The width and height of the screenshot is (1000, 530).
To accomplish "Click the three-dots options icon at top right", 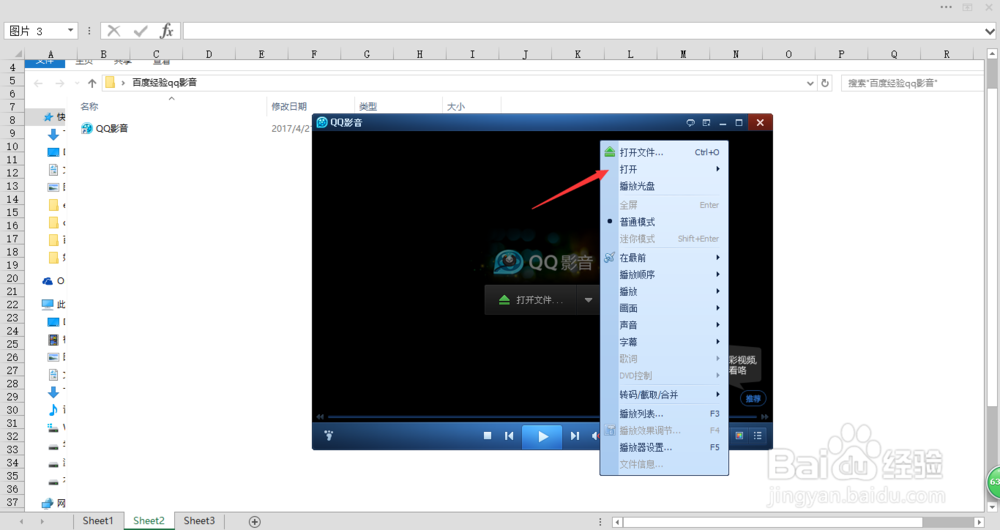I will pos(946,7).
